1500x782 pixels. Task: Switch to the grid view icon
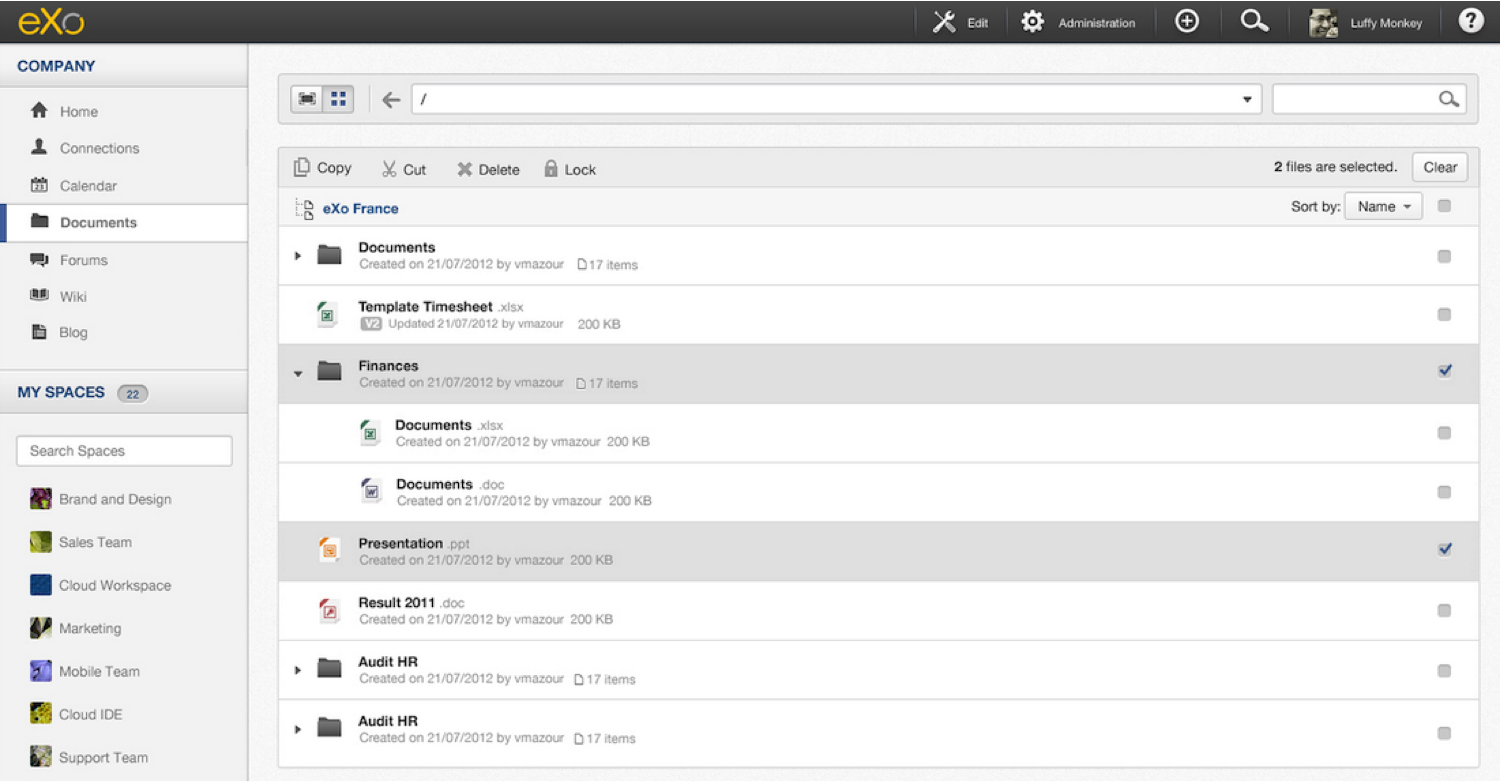click(338, 99)
